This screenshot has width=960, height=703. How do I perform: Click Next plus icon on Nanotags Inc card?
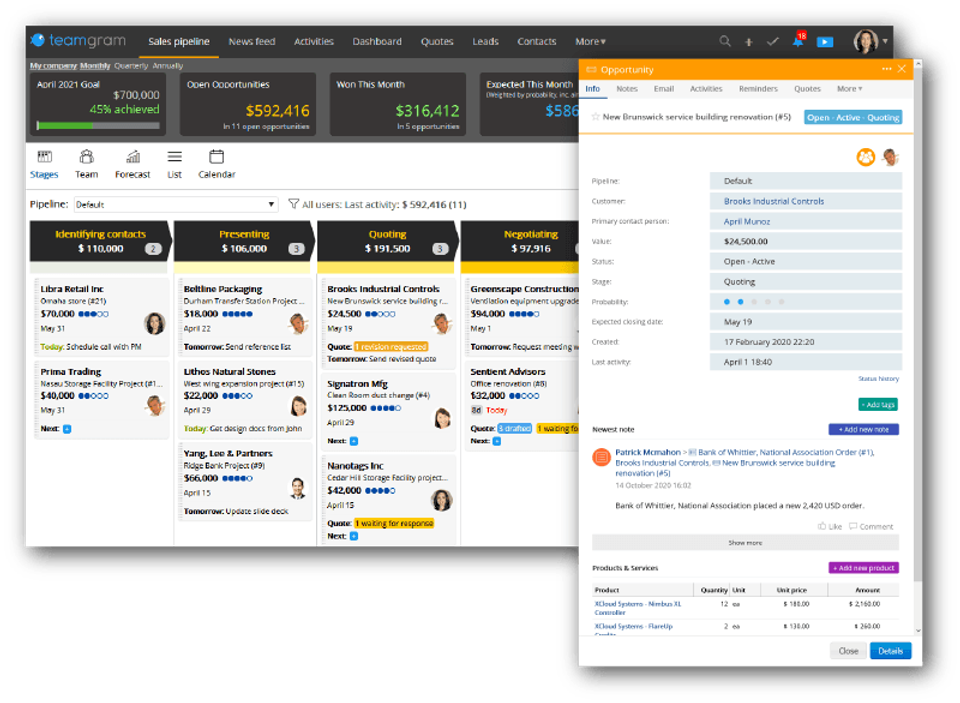pos(354,536)
